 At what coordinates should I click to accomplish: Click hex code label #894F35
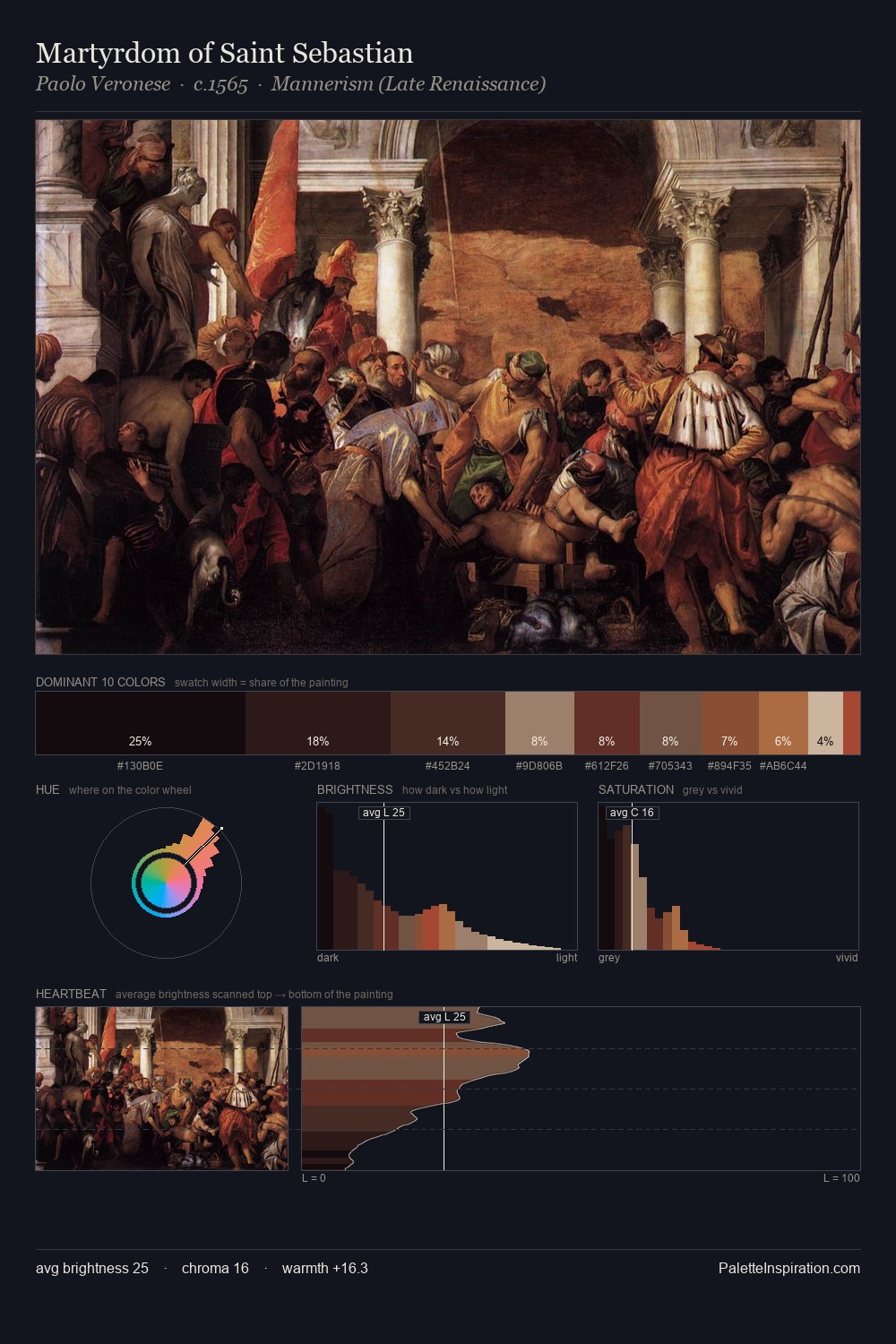730,766
